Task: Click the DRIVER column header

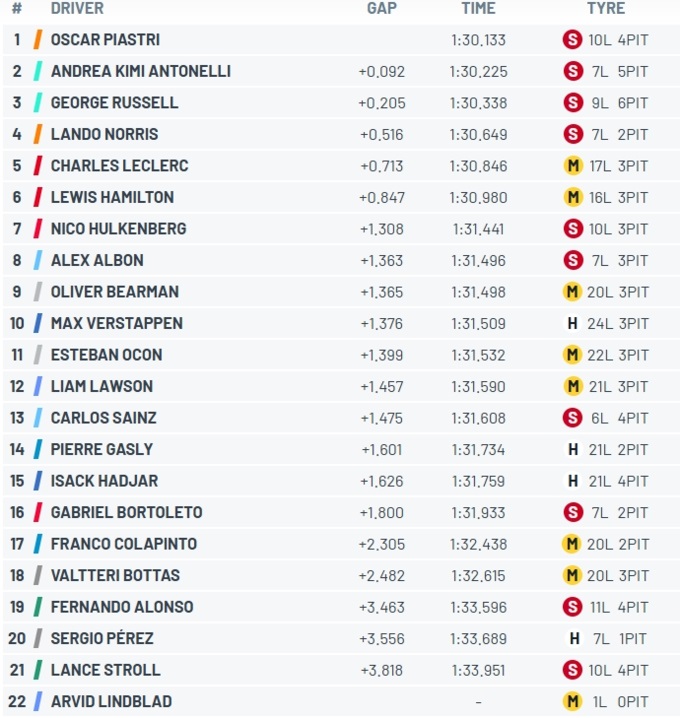Action: tap(77, 9)
